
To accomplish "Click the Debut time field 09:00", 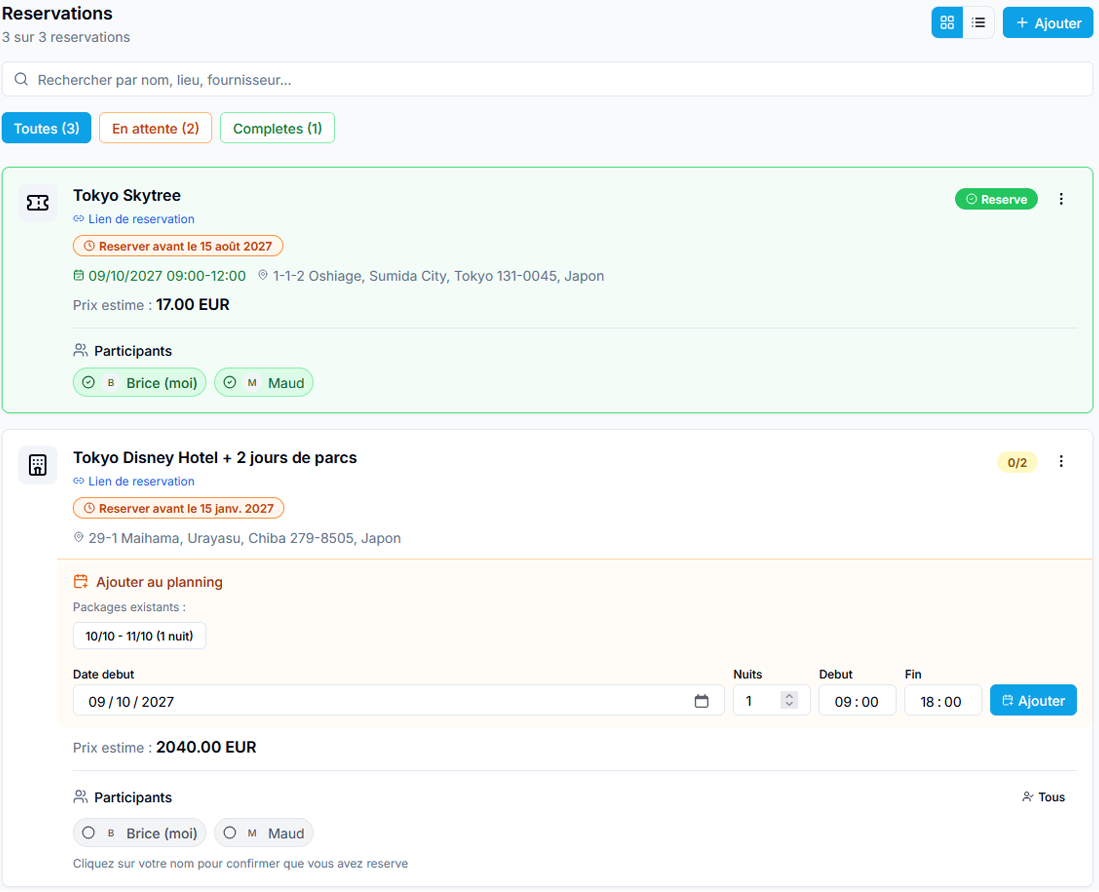I will [x=857, y=701].
